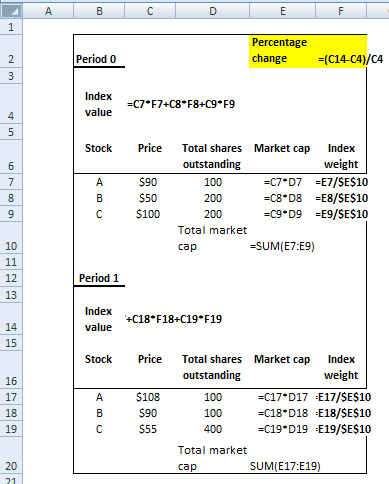Click the yellow 'Percentage change' cell
The width and height of the screenshot is (389, 484).
click(x=282, y=51)
